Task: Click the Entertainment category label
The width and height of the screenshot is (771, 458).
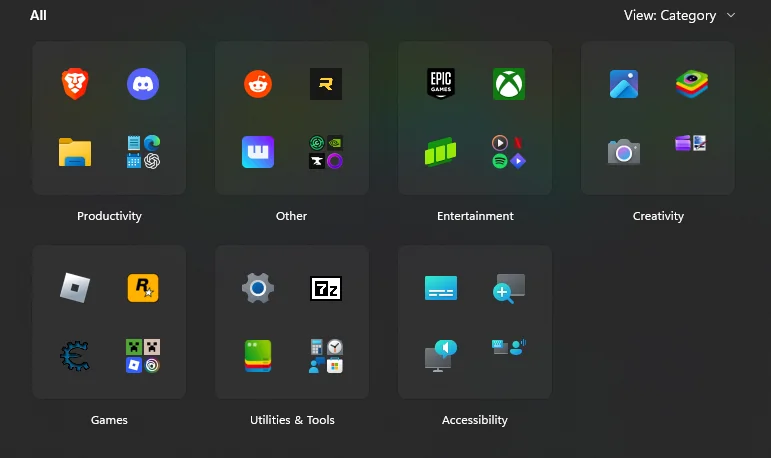Action: (x=475, y=216)
